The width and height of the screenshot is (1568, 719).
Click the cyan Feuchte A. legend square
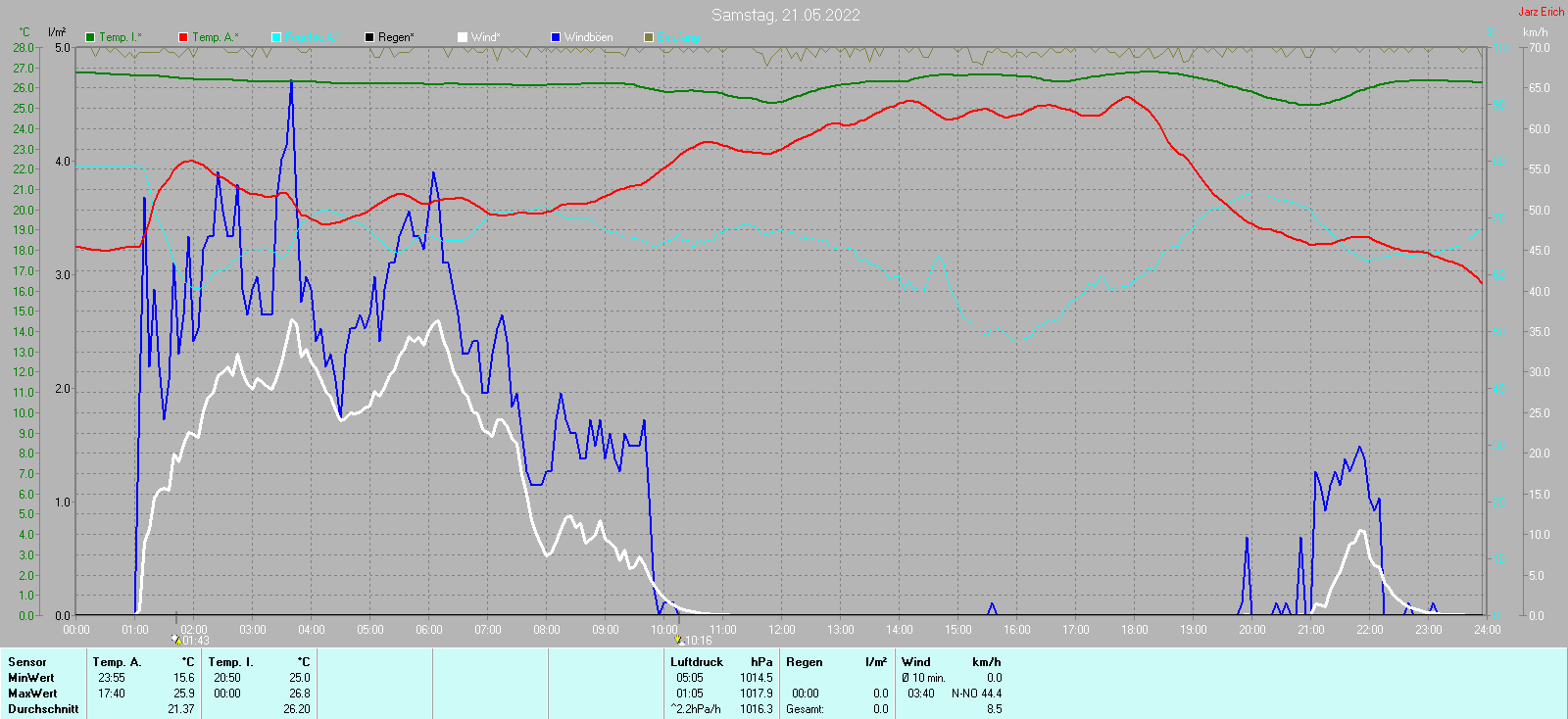coord(276,37)
